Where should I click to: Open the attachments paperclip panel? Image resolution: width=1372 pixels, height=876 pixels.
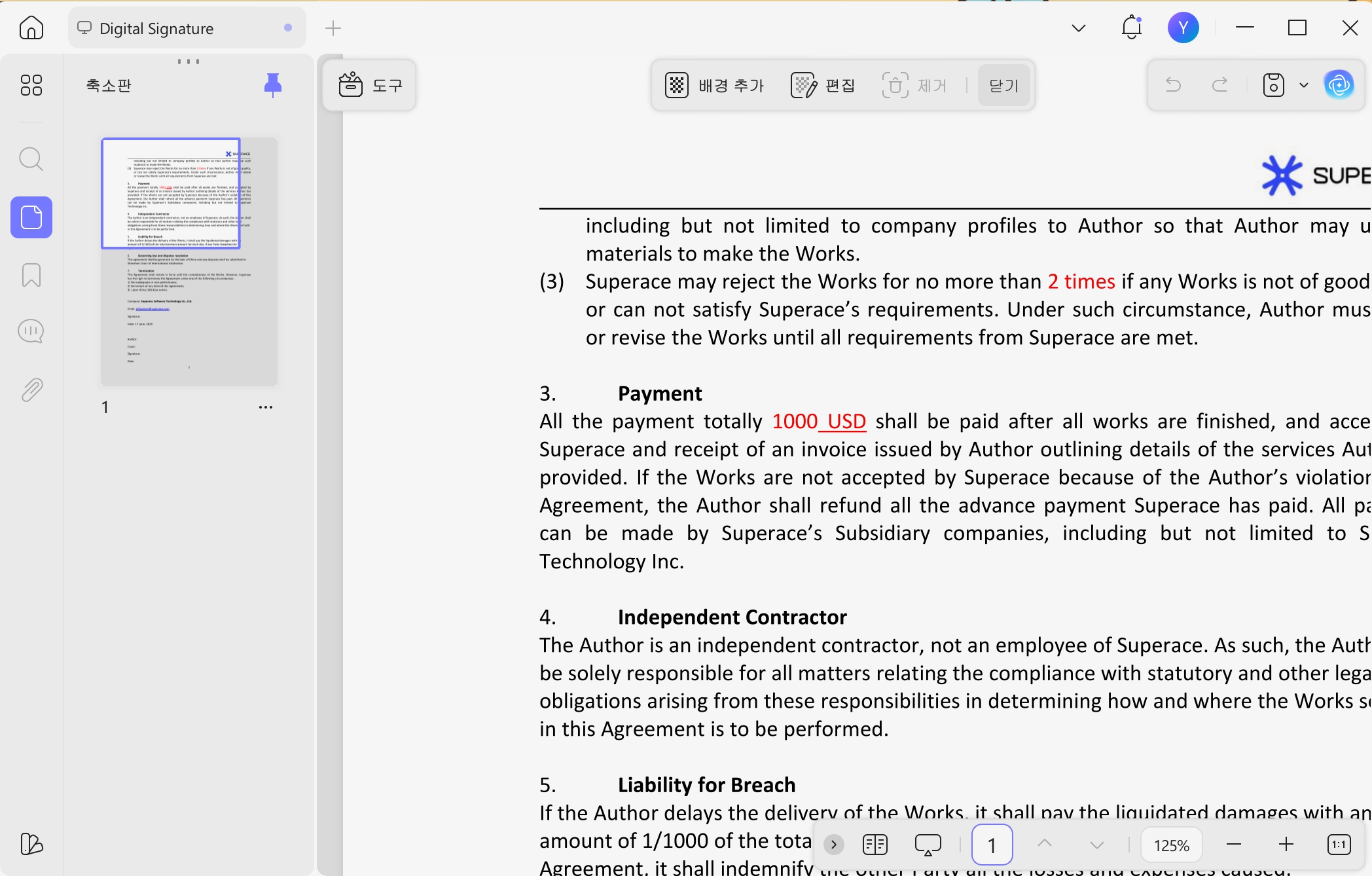(31, 390)
